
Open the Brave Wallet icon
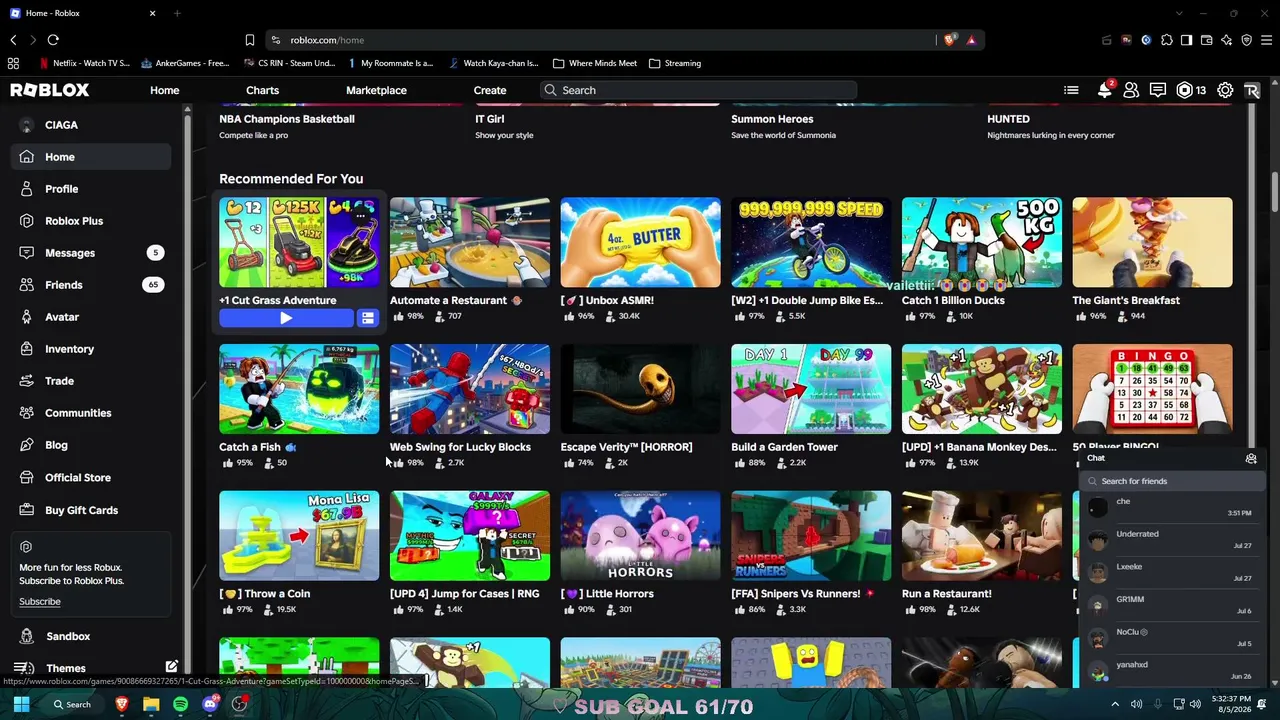pos(1206,40)
